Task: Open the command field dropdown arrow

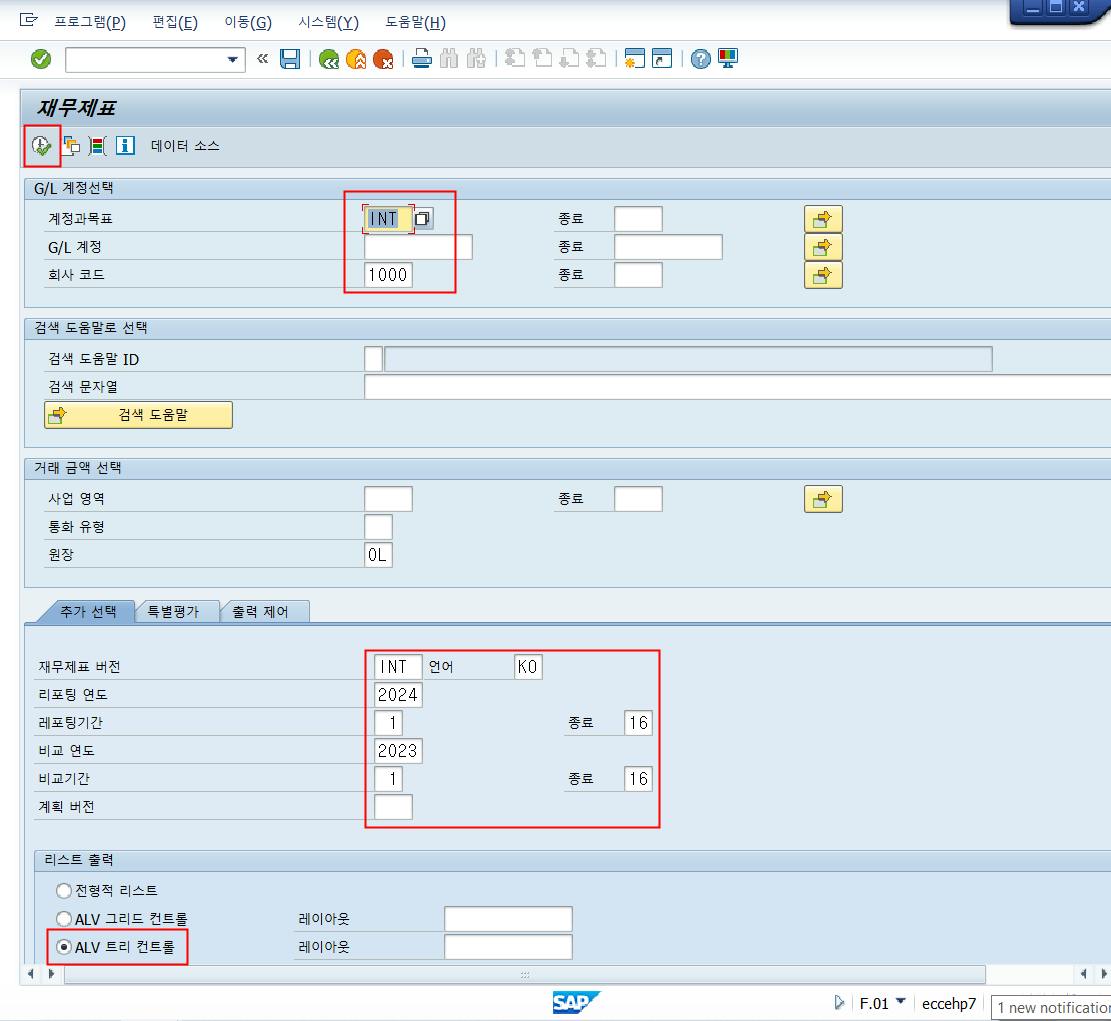Action: click(232, 60)
